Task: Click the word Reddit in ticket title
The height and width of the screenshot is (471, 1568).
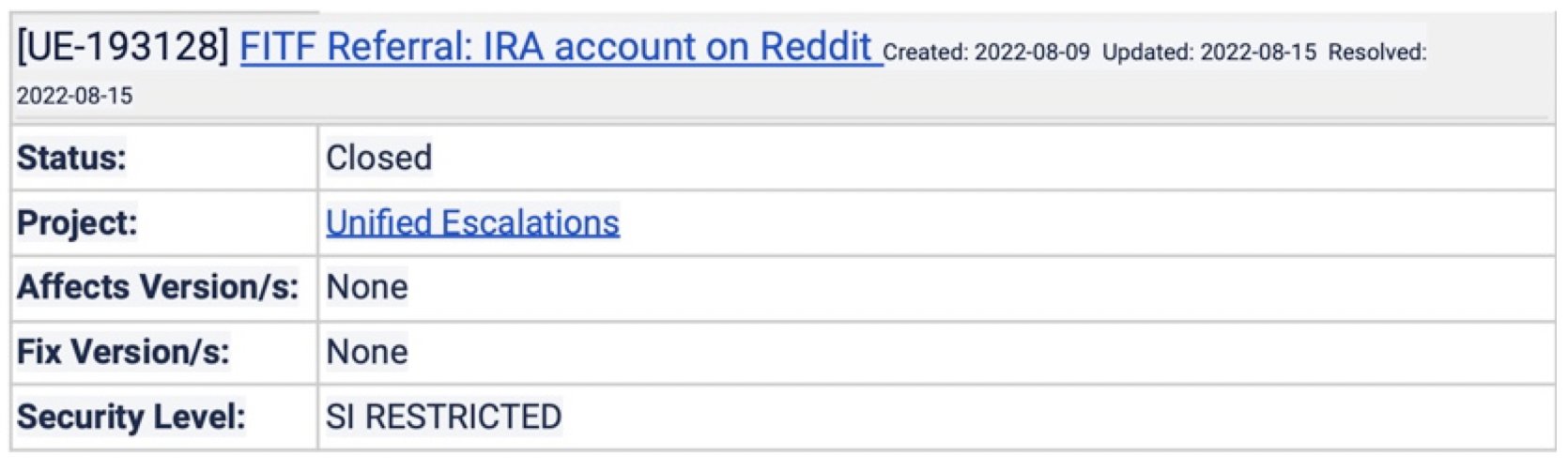Action: pyautogui.click(x=815, y=46)
